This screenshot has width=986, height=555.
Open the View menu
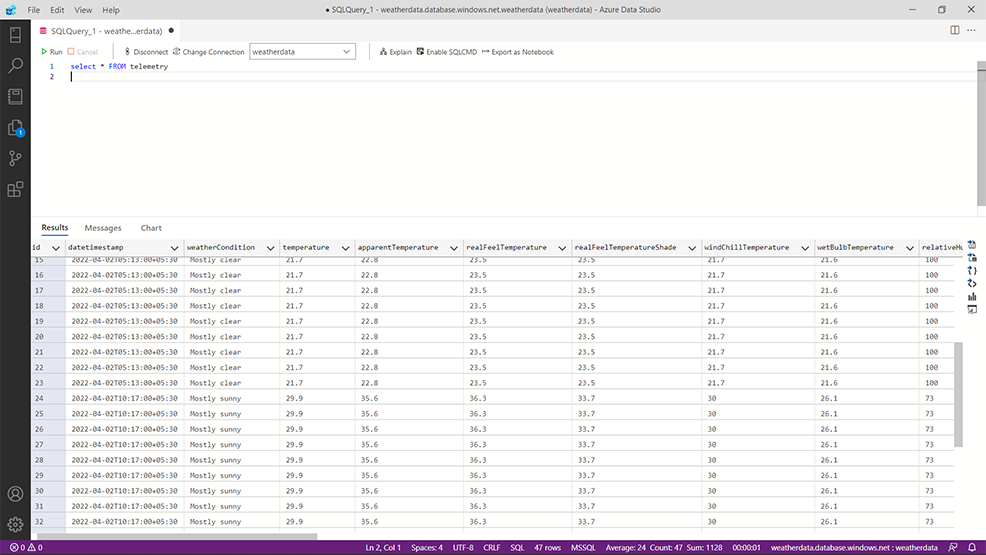click(83, 9)
